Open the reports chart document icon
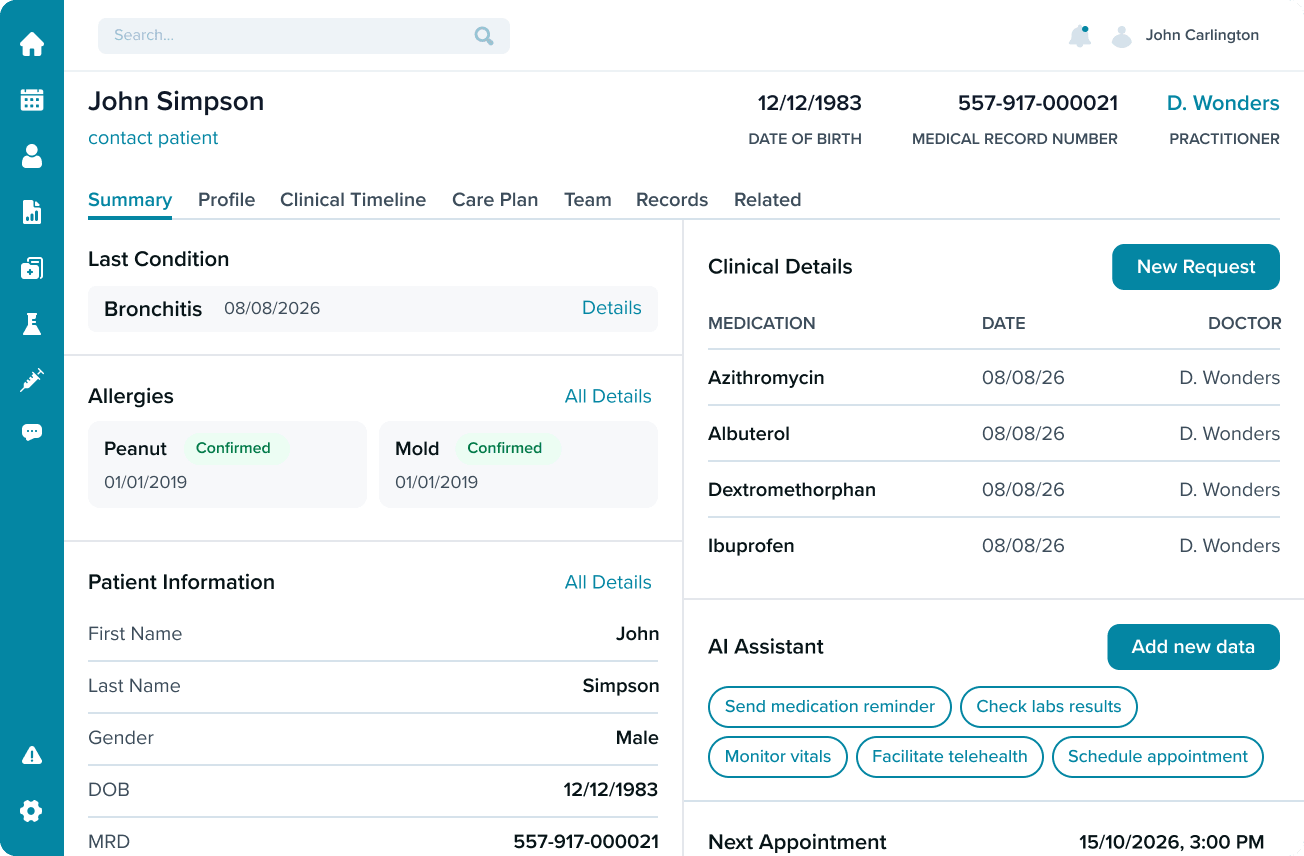The height and width of the screenshot is (856, 1304). pos(32,212)
